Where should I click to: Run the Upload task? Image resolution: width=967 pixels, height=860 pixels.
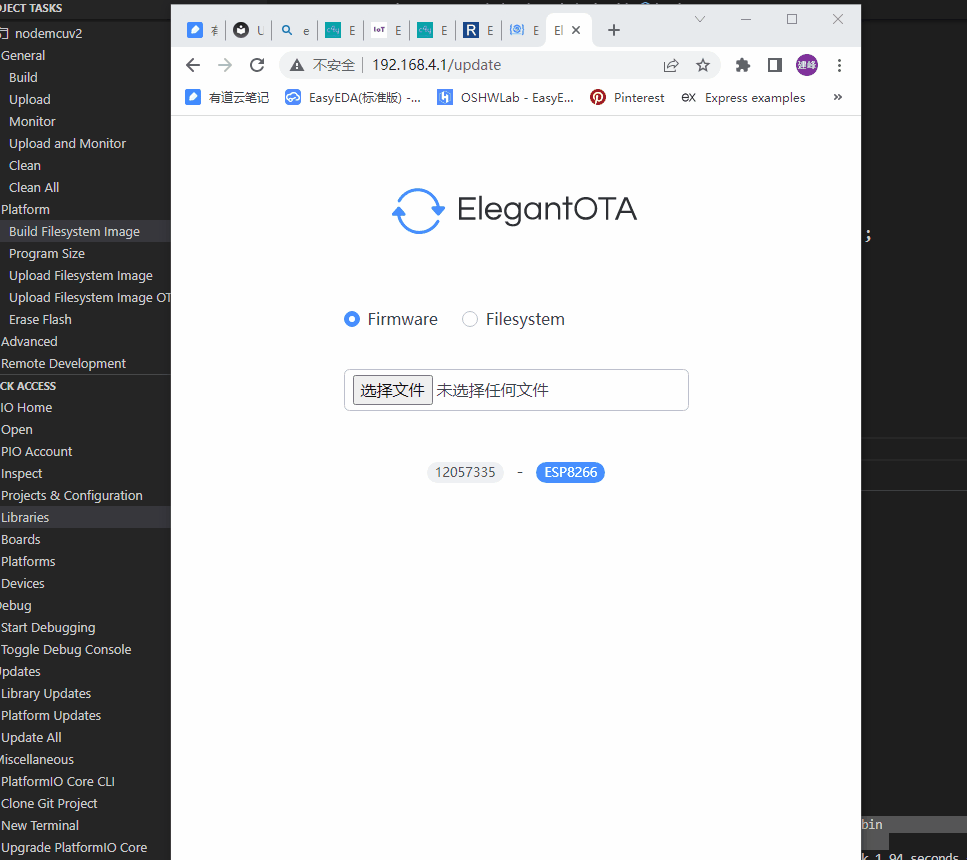(x=30, y=99)
